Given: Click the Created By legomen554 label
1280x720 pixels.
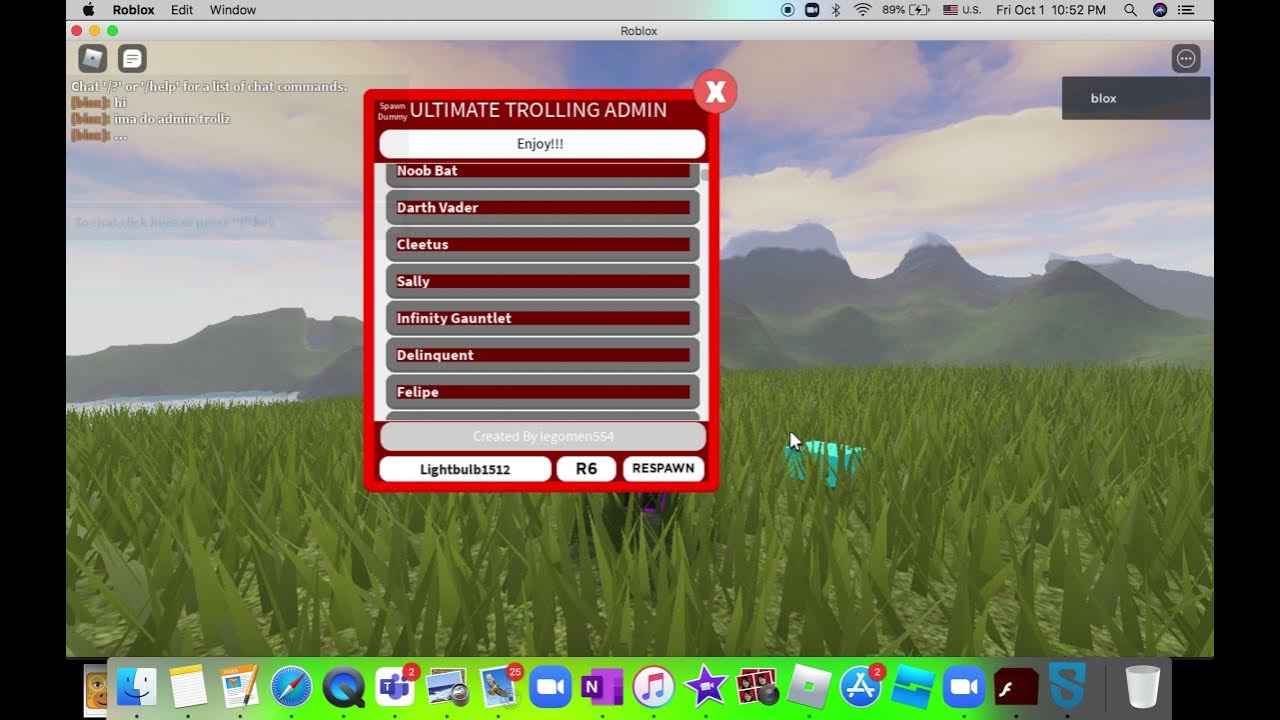Looking at the screenshot, I should pyautogui.click(x=543, y=436).
